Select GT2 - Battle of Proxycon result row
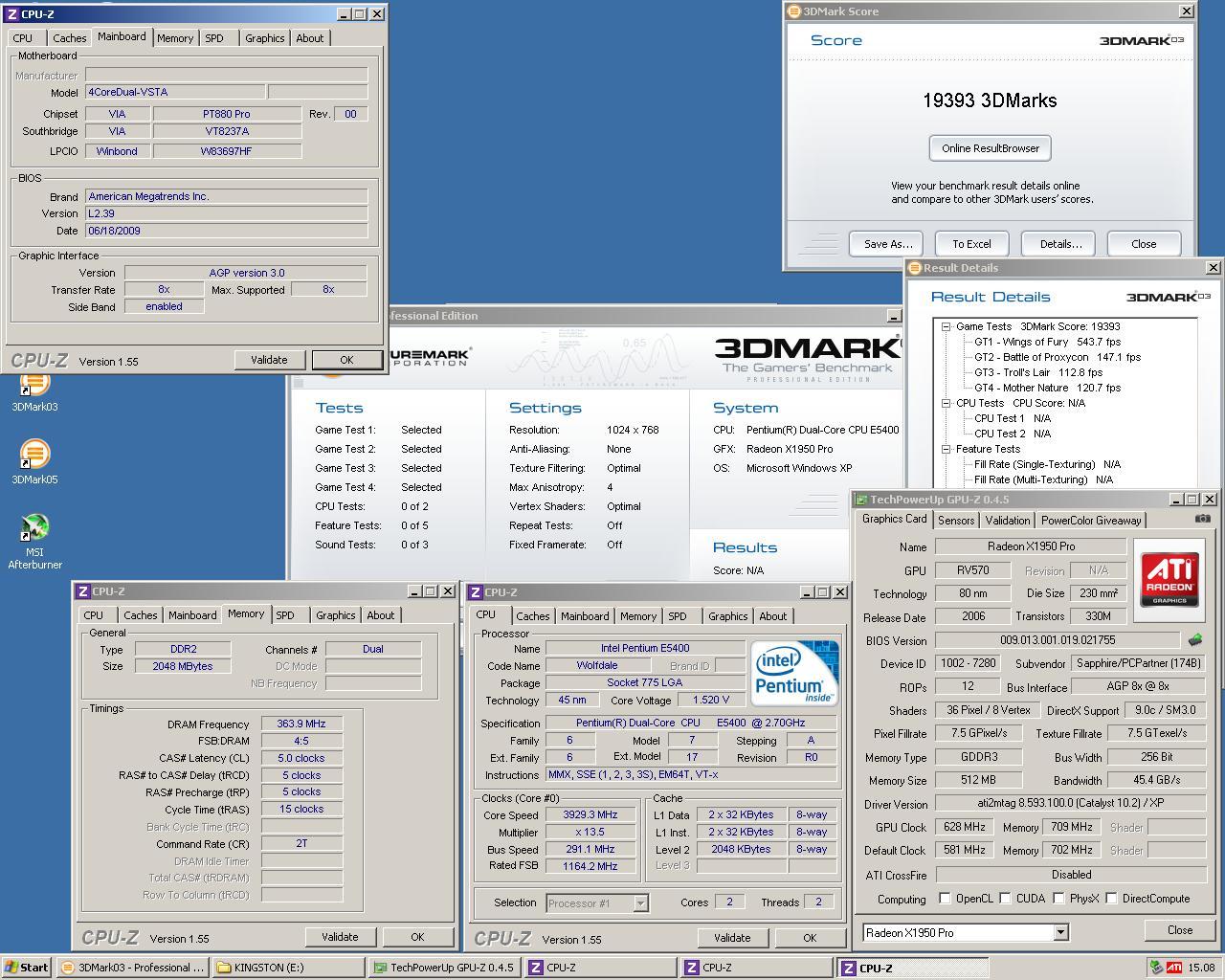The height and width of the screenshot is (980, 1225). (x=1058, y=357)
